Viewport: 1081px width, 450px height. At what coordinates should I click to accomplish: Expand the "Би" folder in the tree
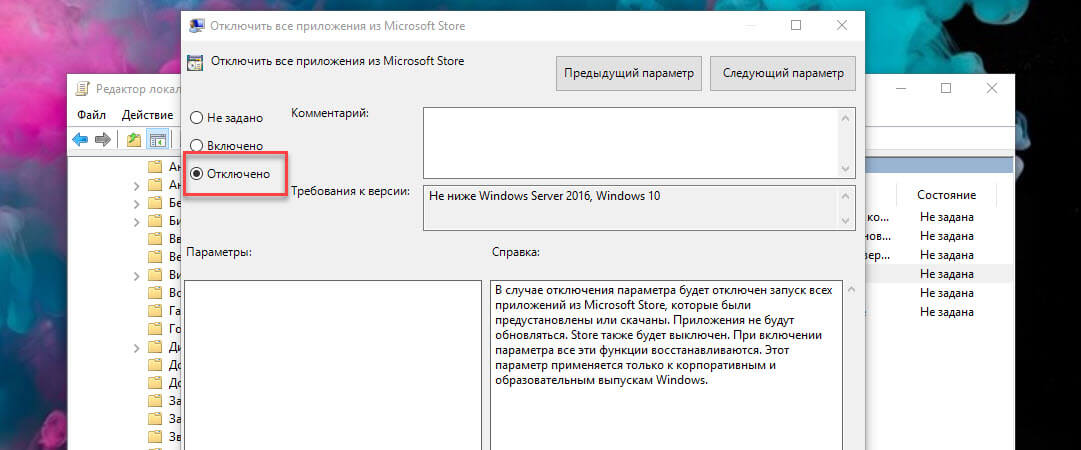pos(137,221)
